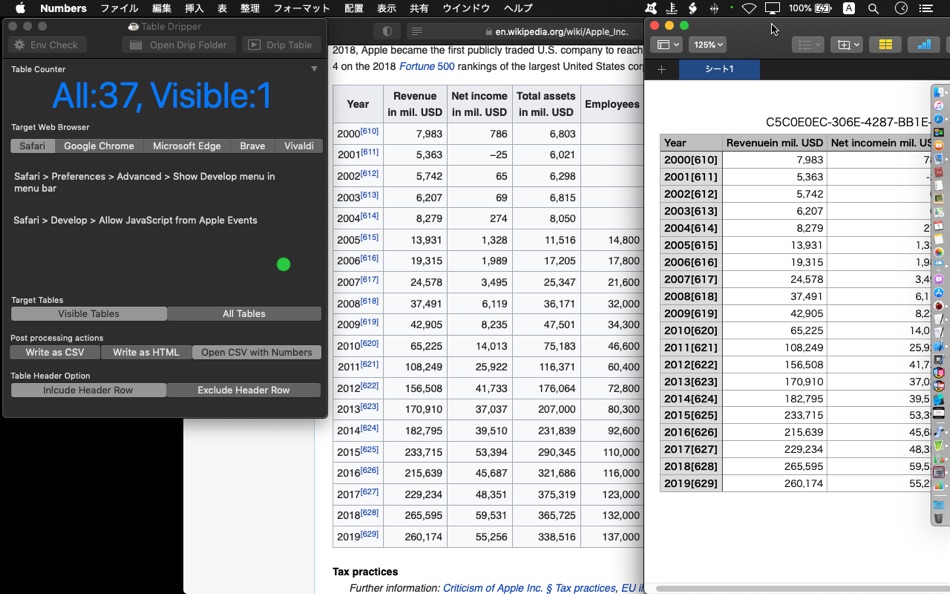This screenshot has width=950, height=594.
Task: Follow the Fortune 500 link on Wikipedia
Action: tap(427, 66)
